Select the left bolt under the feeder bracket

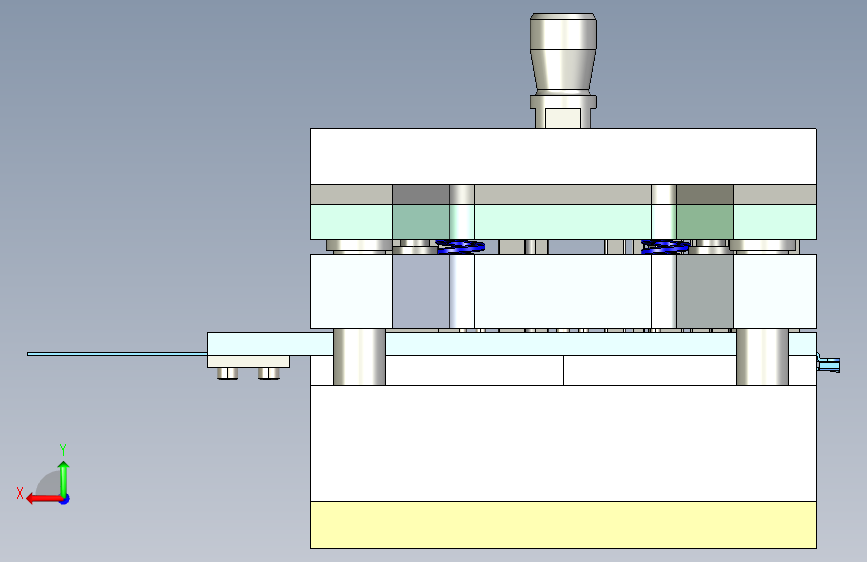coord(227,373)
